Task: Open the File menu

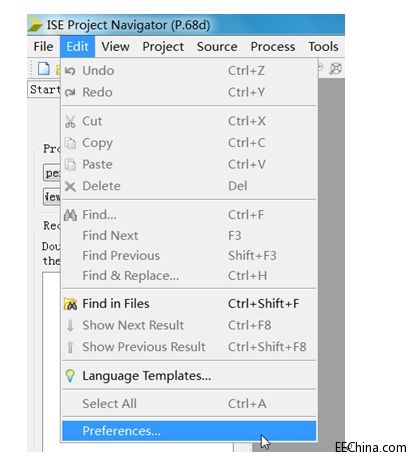Action: [43, 47]
